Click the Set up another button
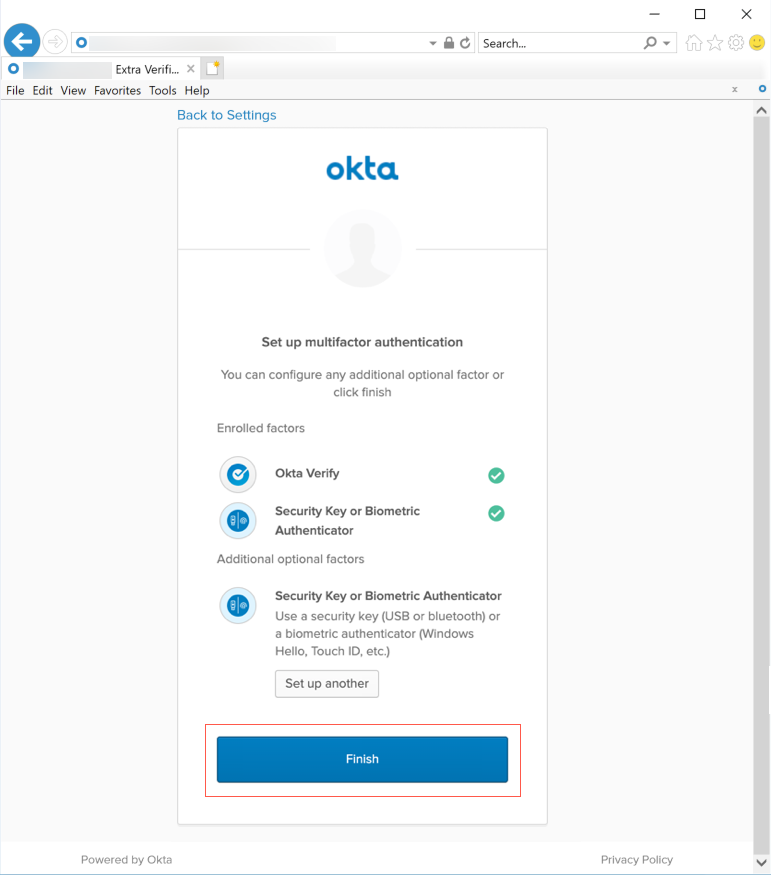Image resolution: width=773 pixels, height=877 pixels. click(x=327, y=684)
